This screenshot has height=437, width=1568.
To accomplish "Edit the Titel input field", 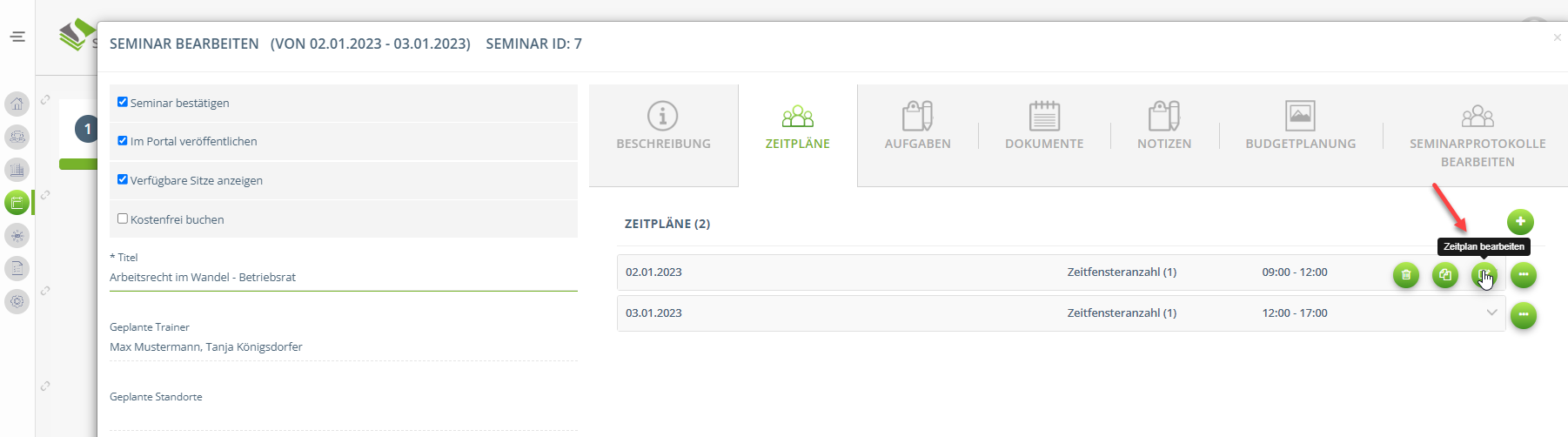I will pos(343,278).
